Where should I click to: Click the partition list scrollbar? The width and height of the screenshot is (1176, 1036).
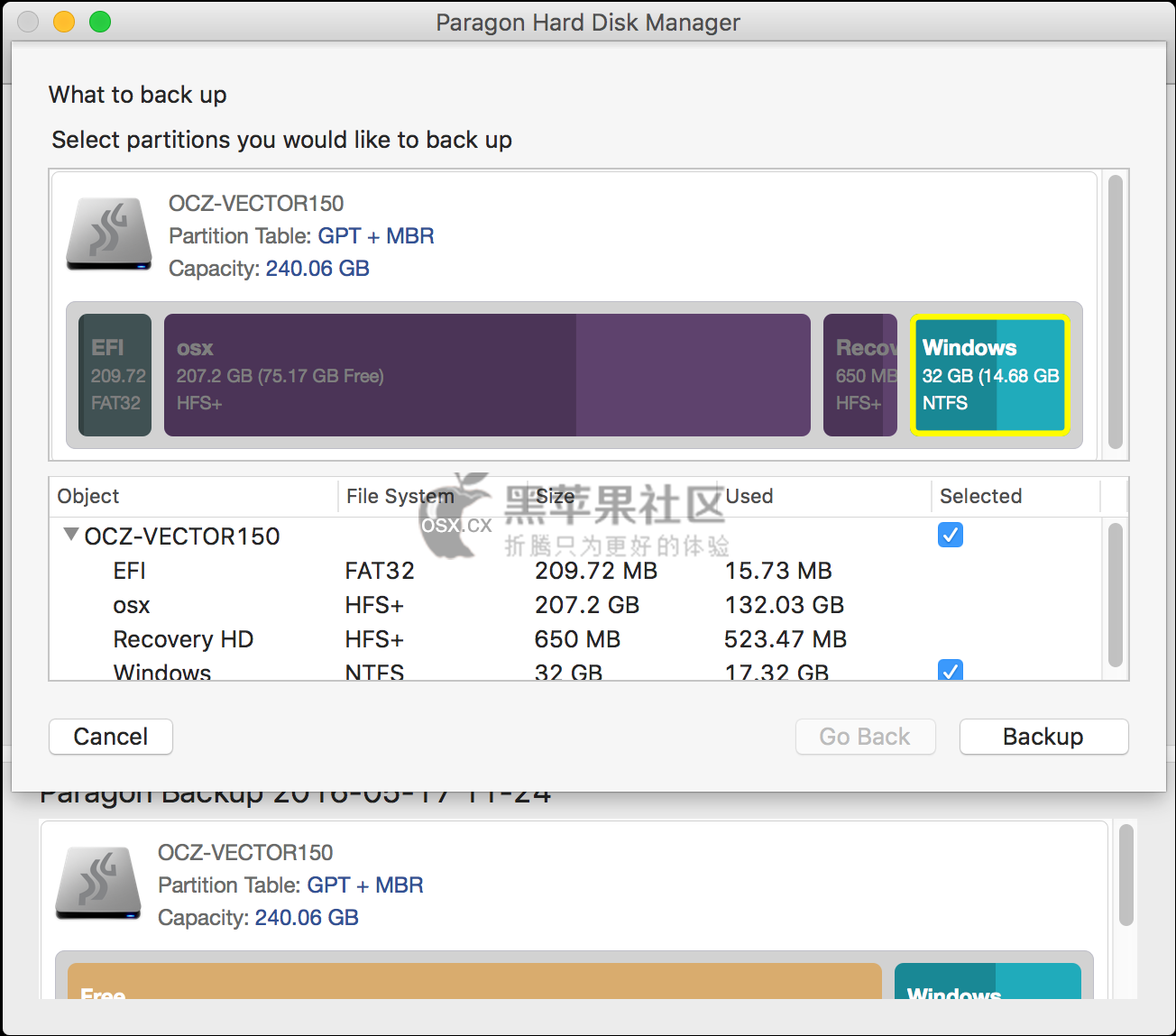point(1116,595)
